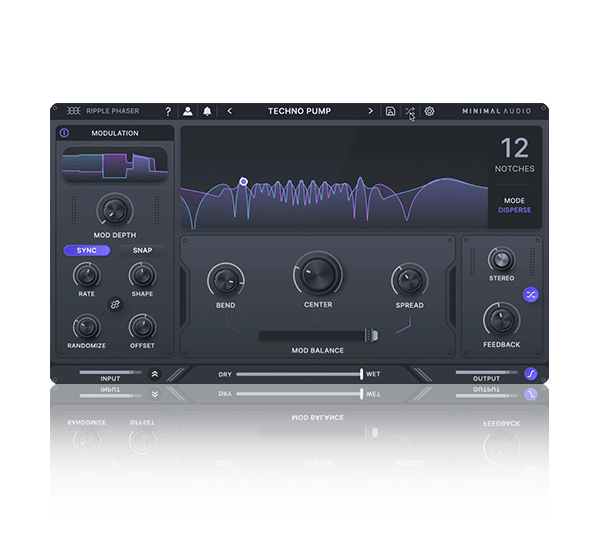Click the MOD BALANCE slider handle
The height and width of the screenshot is (543, 600).
coord(371,336)
